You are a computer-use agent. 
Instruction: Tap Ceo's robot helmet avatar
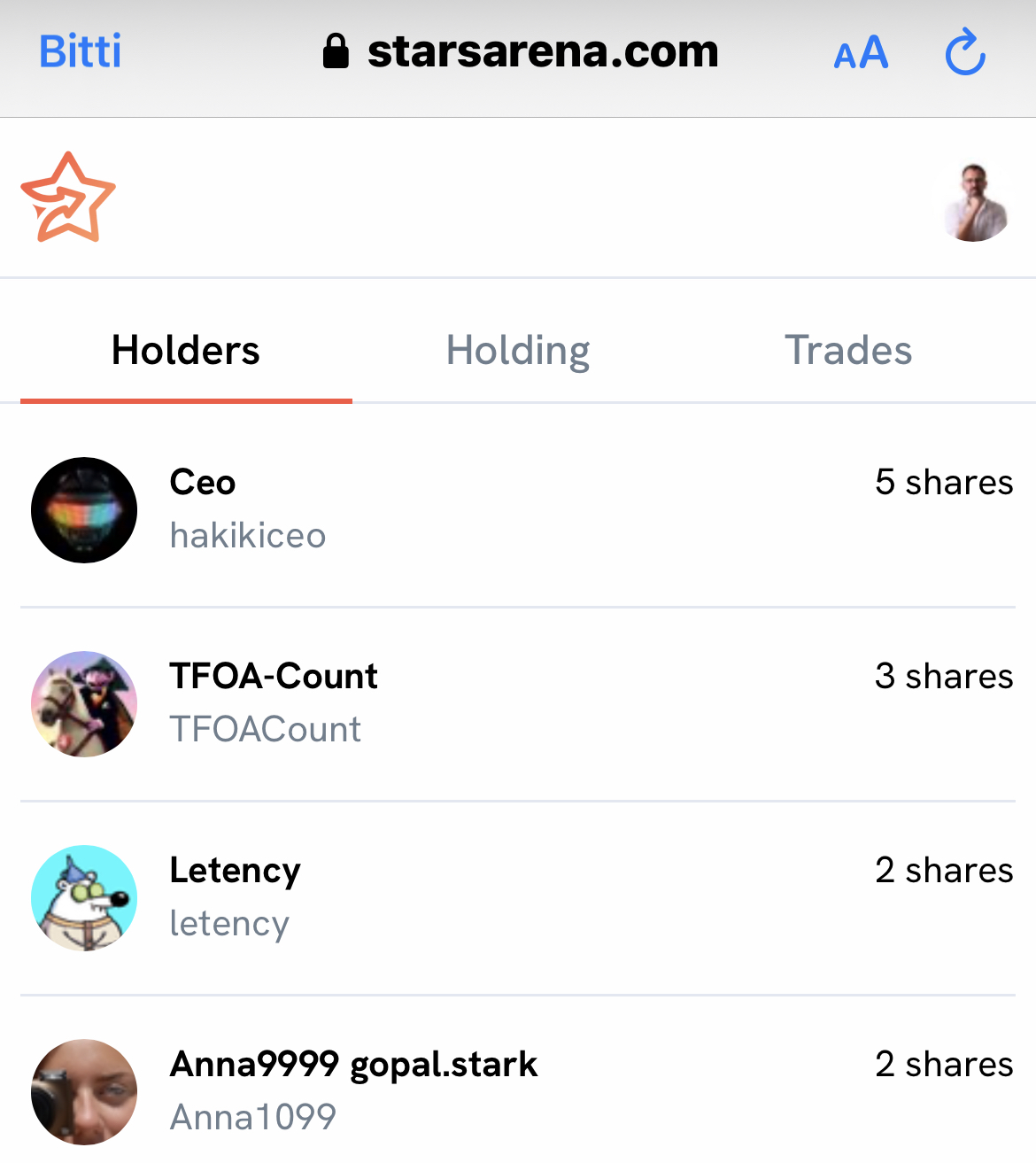(x=84, y=510)
